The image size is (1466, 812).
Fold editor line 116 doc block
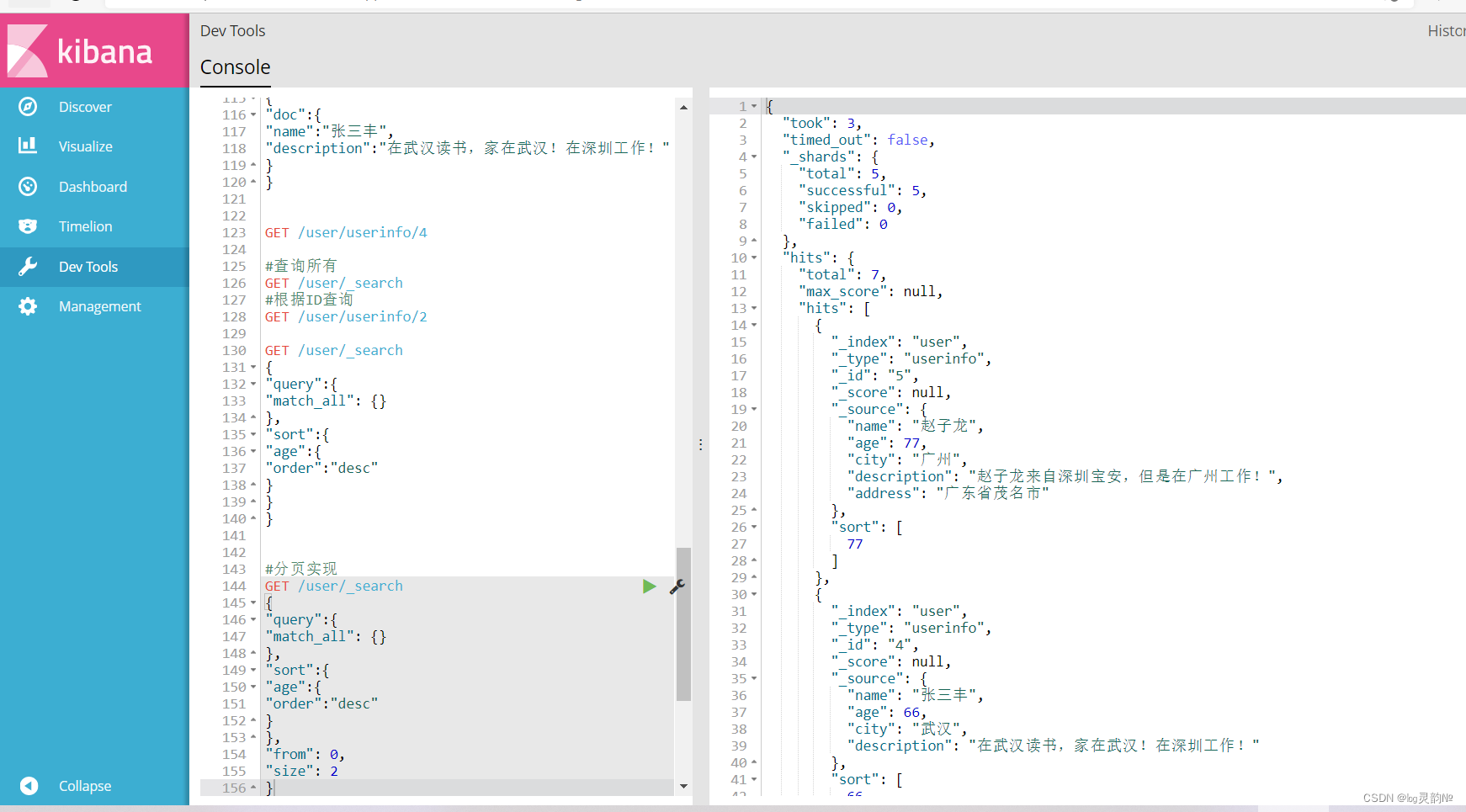(x=253, y=114)
